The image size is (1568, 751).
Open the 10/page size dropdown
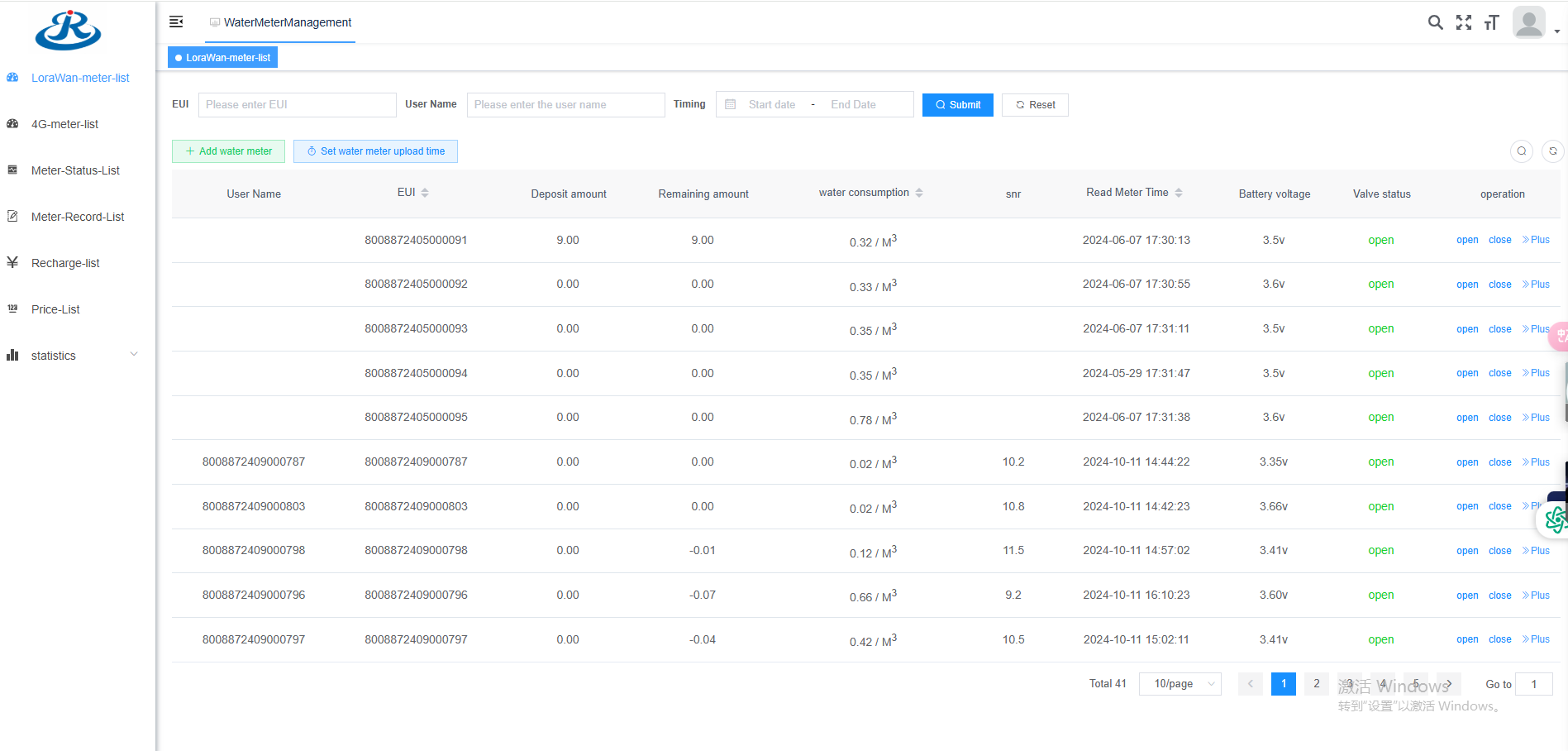(1180, 684)
